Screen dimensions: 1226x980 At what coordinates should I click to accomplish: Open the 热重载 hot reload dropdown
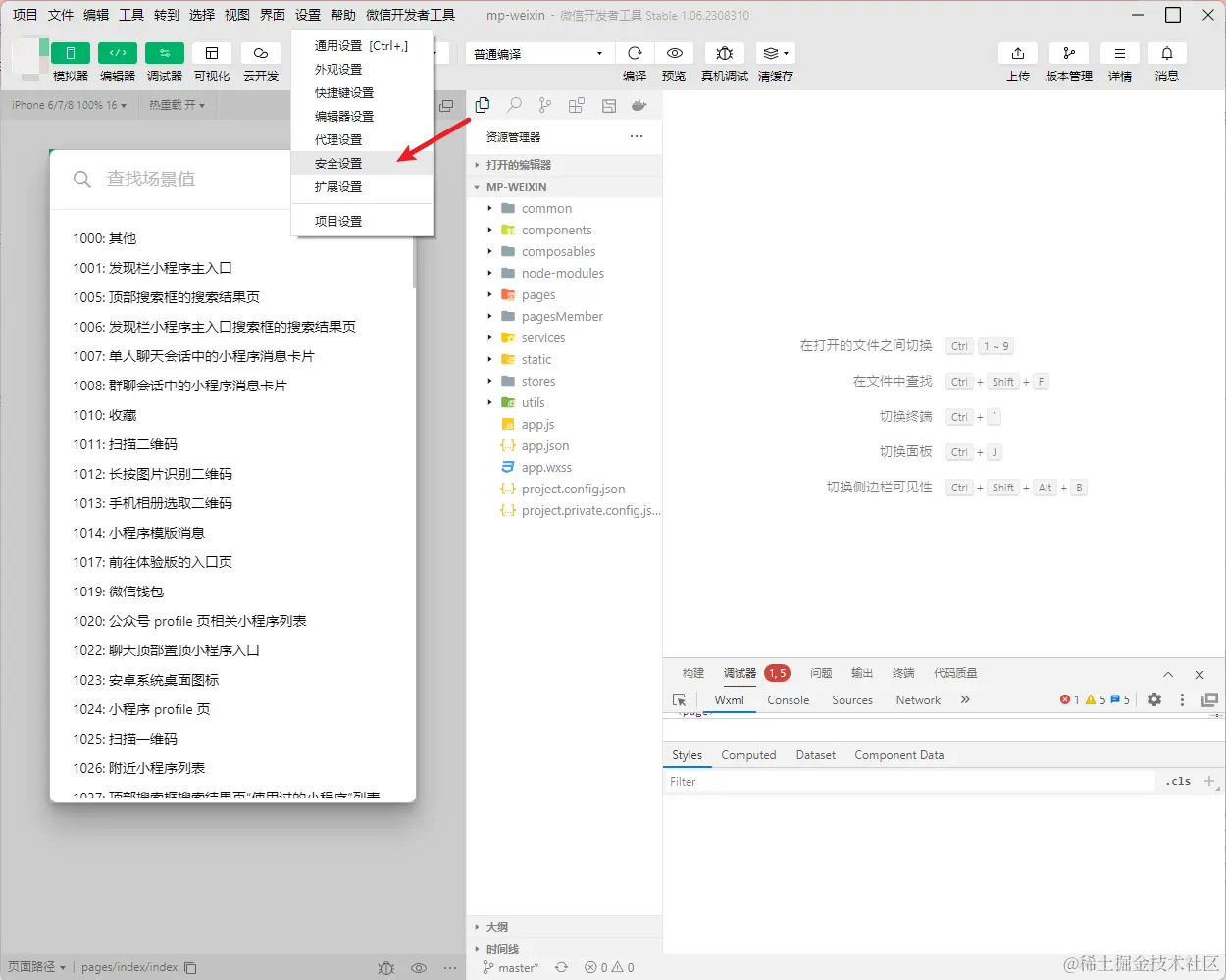(178, 105)
